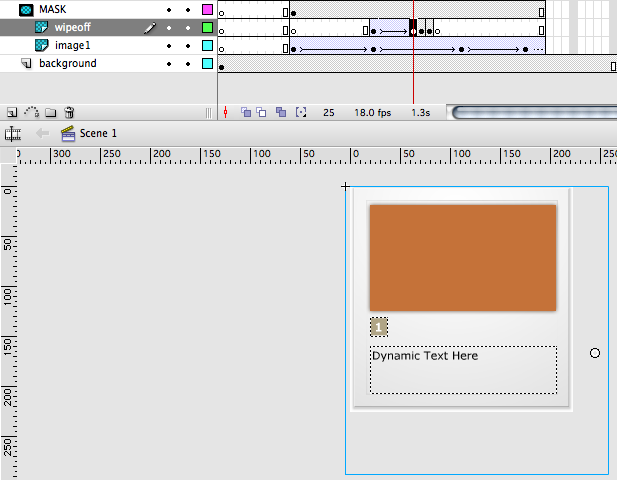
Task: Toggle lock dot for image1 layer
Action: tap(188, 46)
